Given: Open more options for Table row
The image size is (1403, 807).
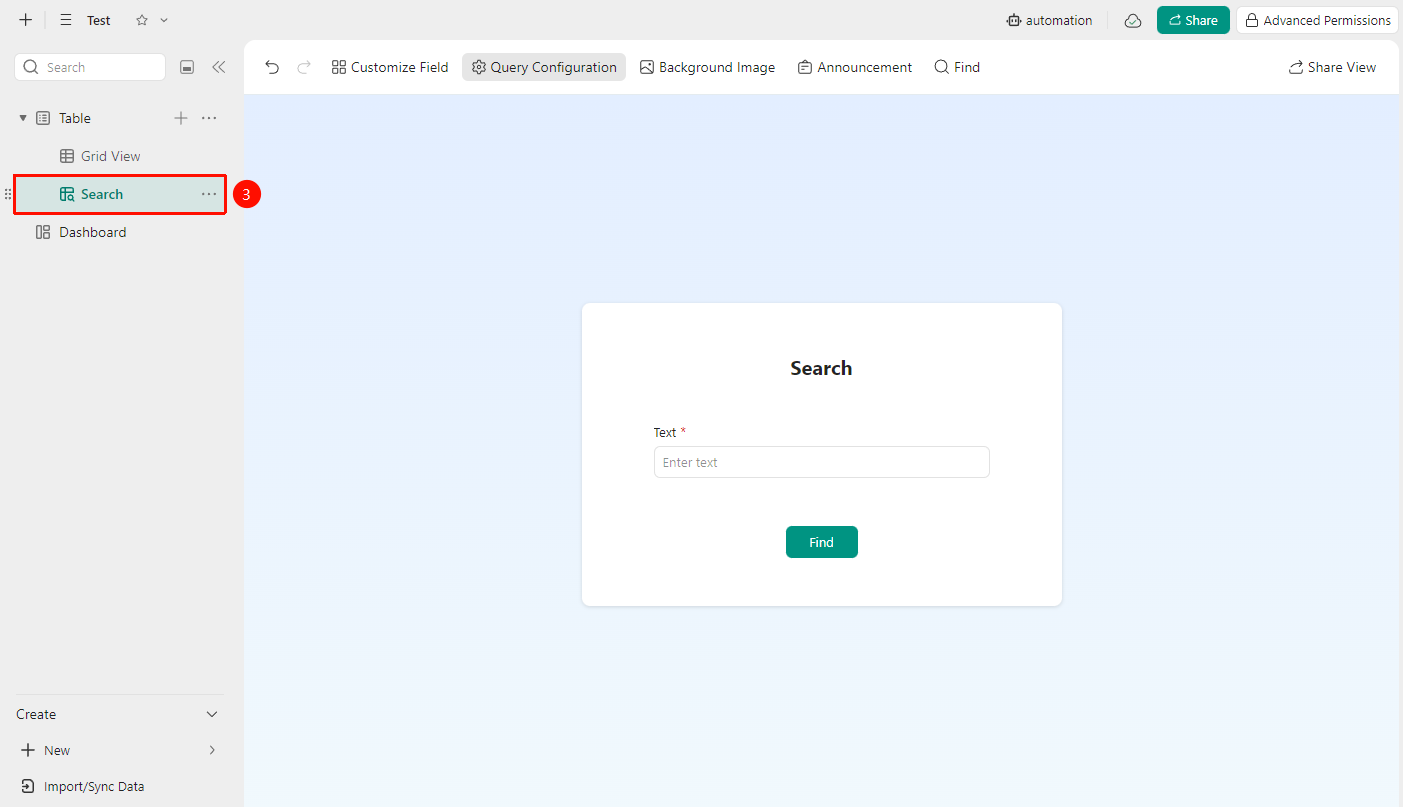Looking at the screenshot, I should tap(209, 118).
